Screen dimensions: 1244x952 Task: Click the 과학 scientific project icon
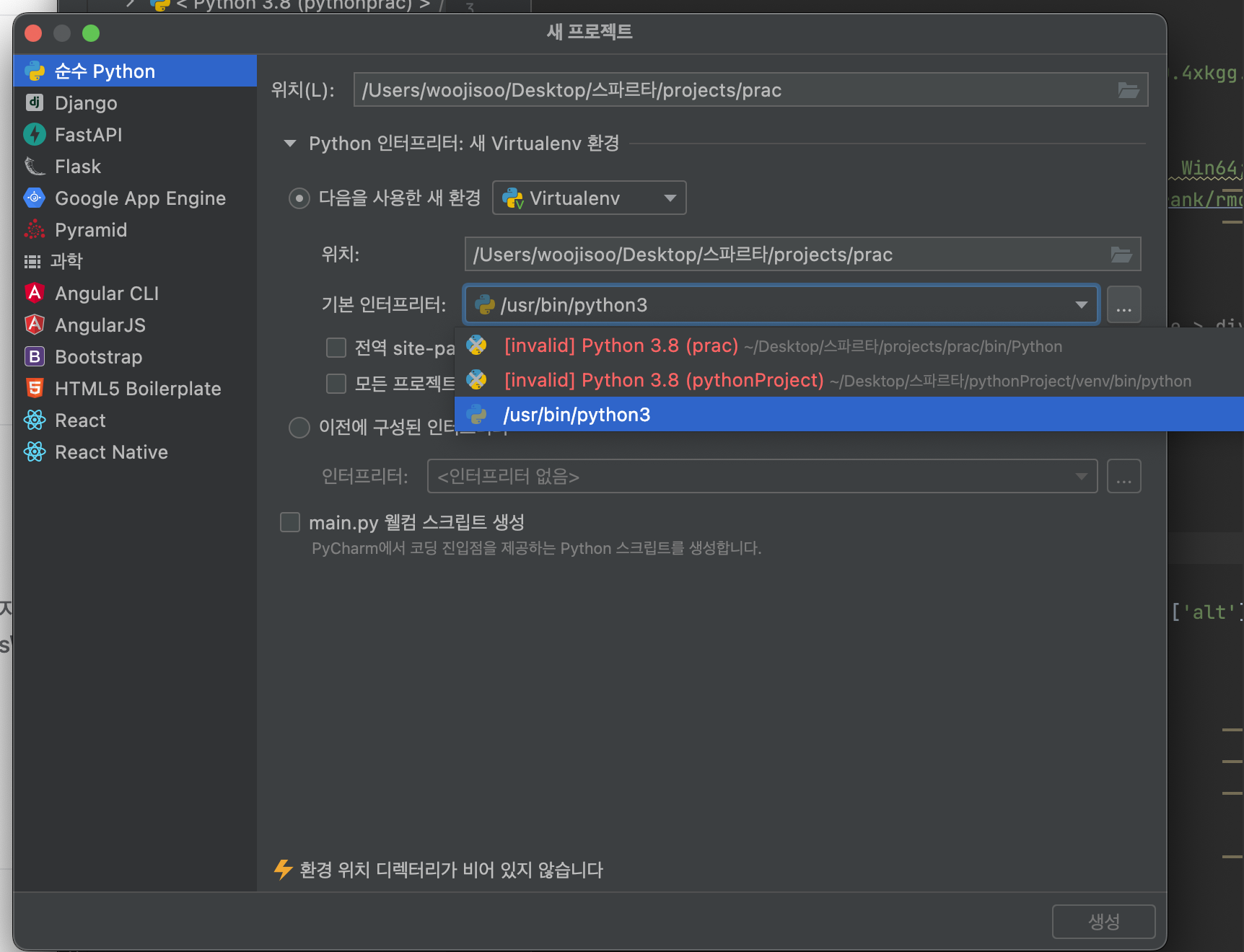(32, 261)
